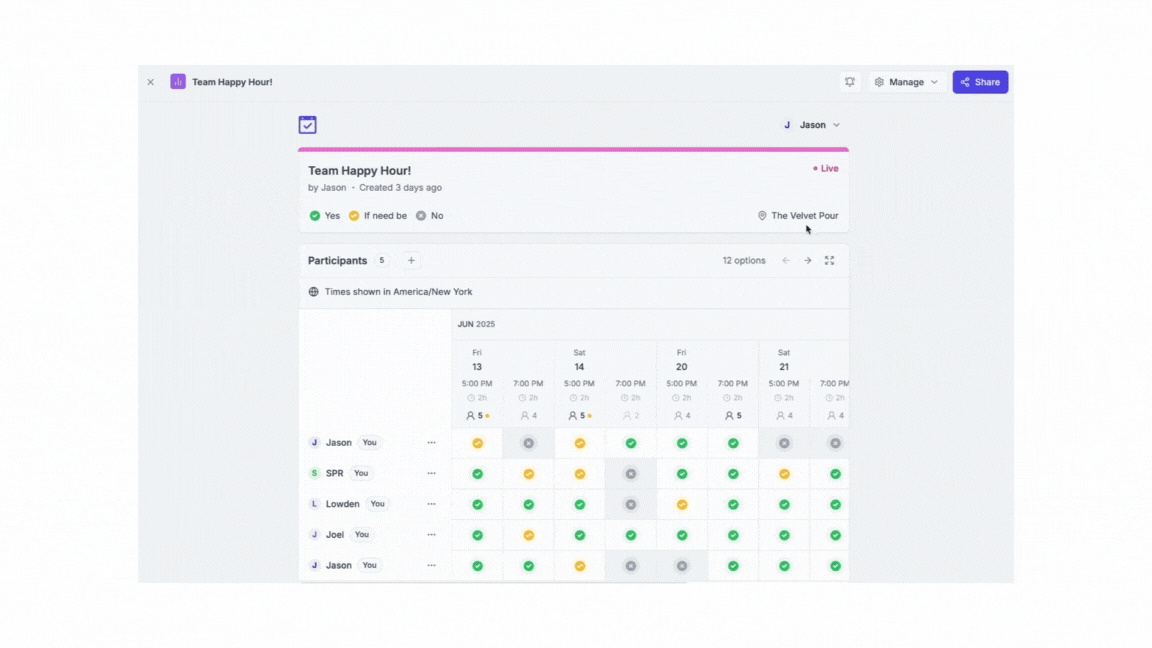Select the Fri 13 5:00 PM column header
This screenshot has width=1152, height=648.
pos(477,383)
